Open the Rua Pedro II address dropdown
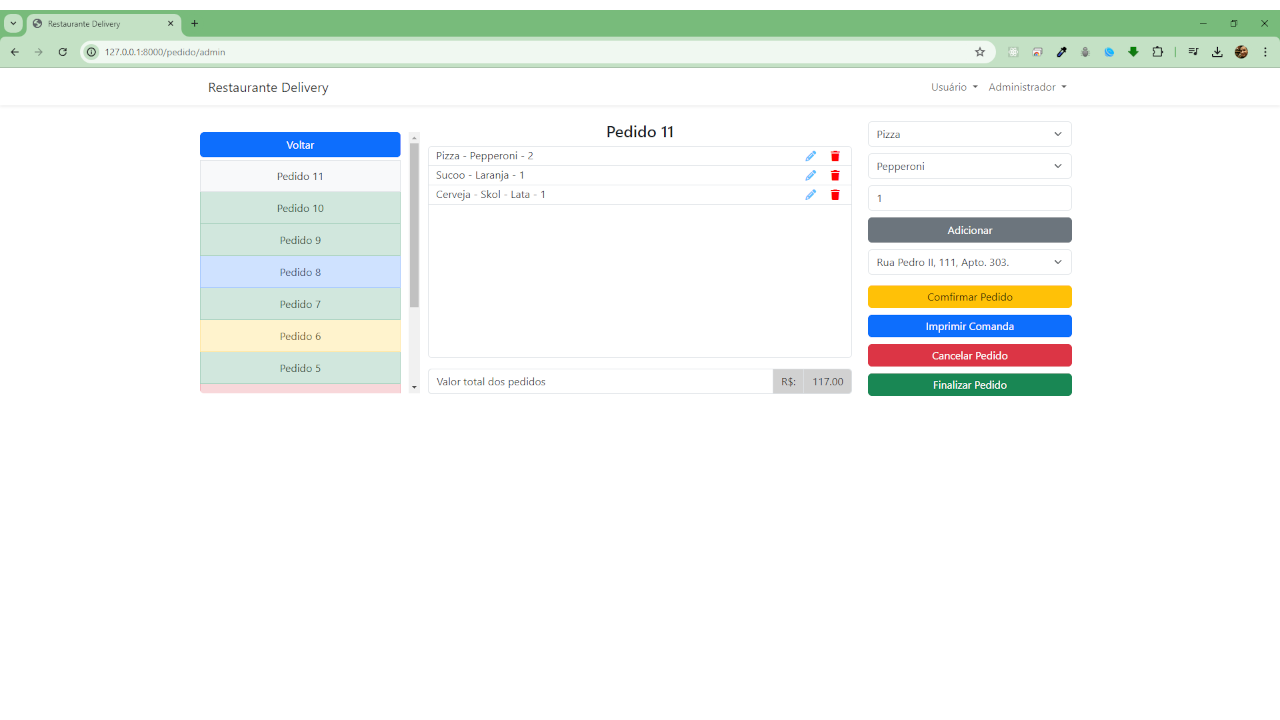The height and width of the screenshot is (720, 1280). point(969,262)
